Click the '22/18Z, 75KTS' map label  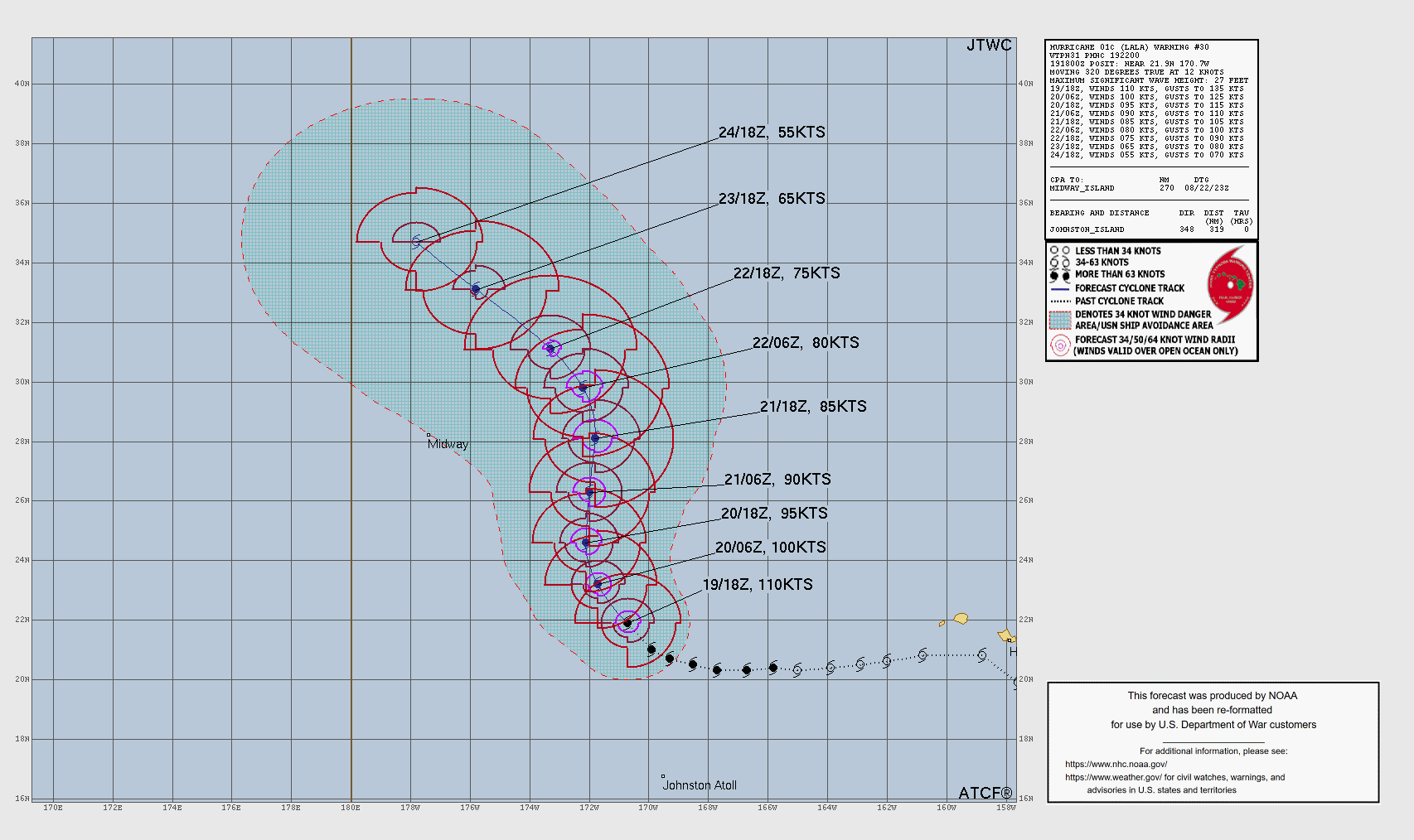pyautogui.click(x=787, y=273)
